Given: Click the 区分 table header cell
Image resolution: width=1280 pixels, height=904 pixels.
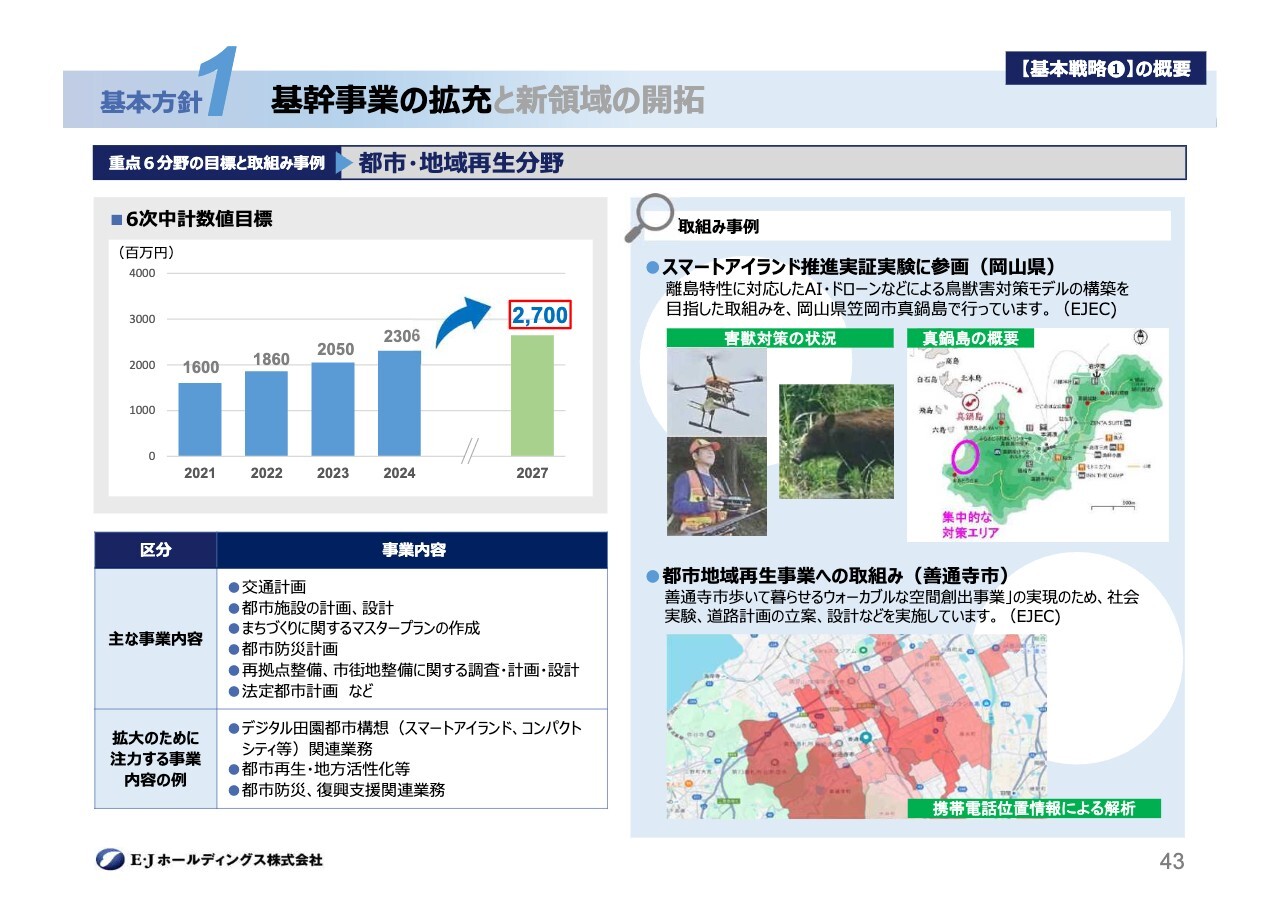Looking at the screenshot, I should (156, 550).
